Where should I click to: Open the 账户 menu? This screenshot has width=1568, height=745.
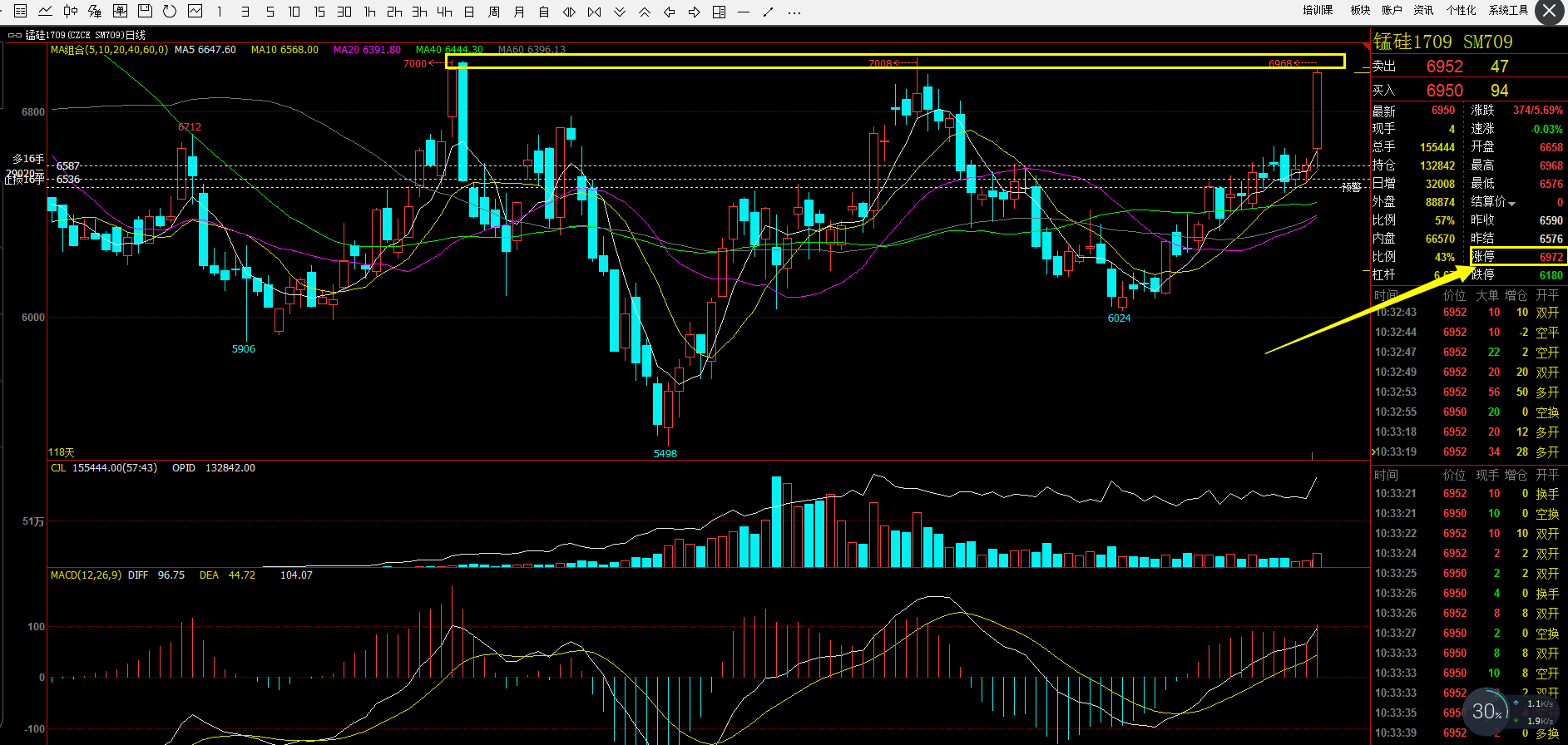click(x=1392, y=10)
